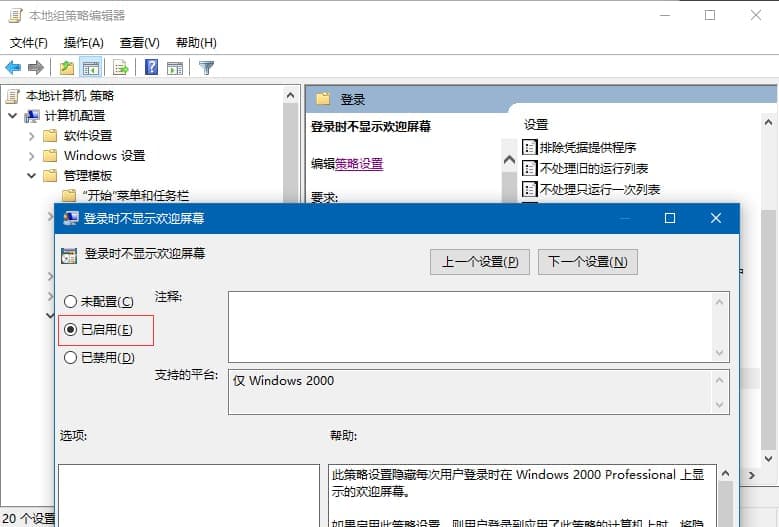Open the 策略设置 edit link
The height and width of the screenshot is (527, 779).
tap(359, 163)
